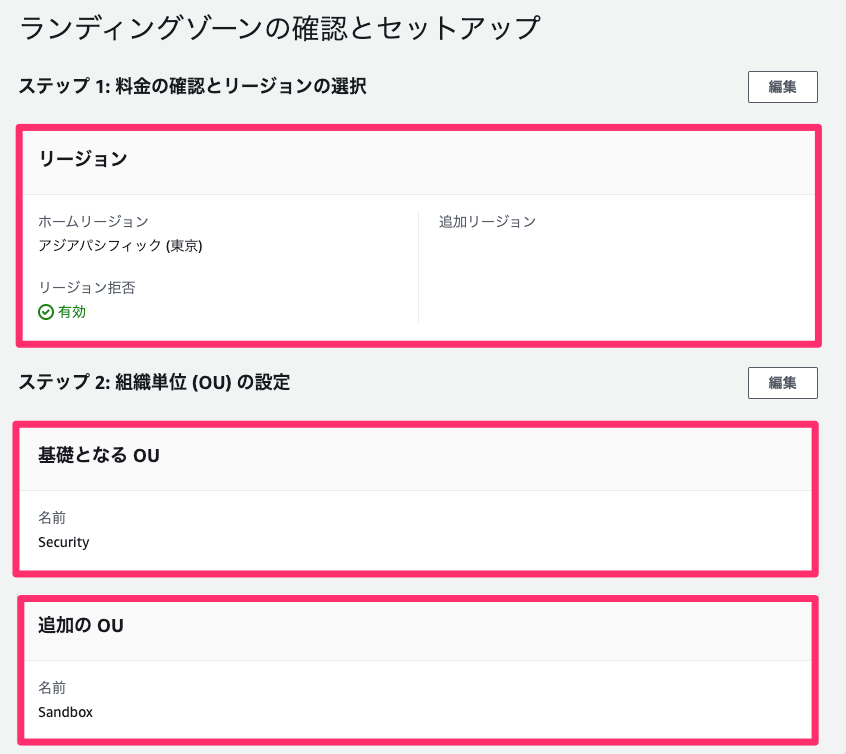Image resolution: width=846 pixels, height=754 pixels.
Task: Click the Step 2 編集 button
Action: [x=782, y=383]
